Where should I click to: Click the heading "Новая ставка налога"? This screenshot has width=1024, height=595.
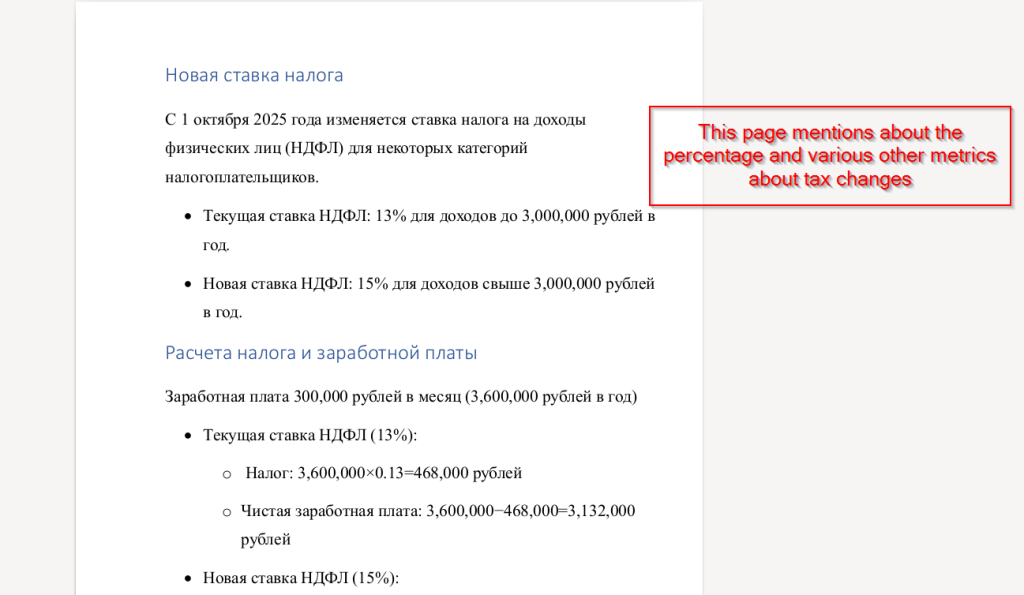tap(254, 75)
